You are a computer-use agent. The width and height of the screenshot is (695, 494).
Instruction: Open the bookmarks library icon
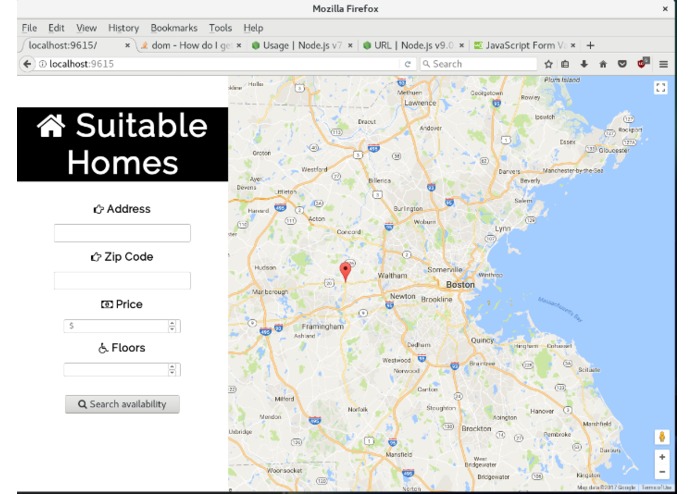[565, 64]
